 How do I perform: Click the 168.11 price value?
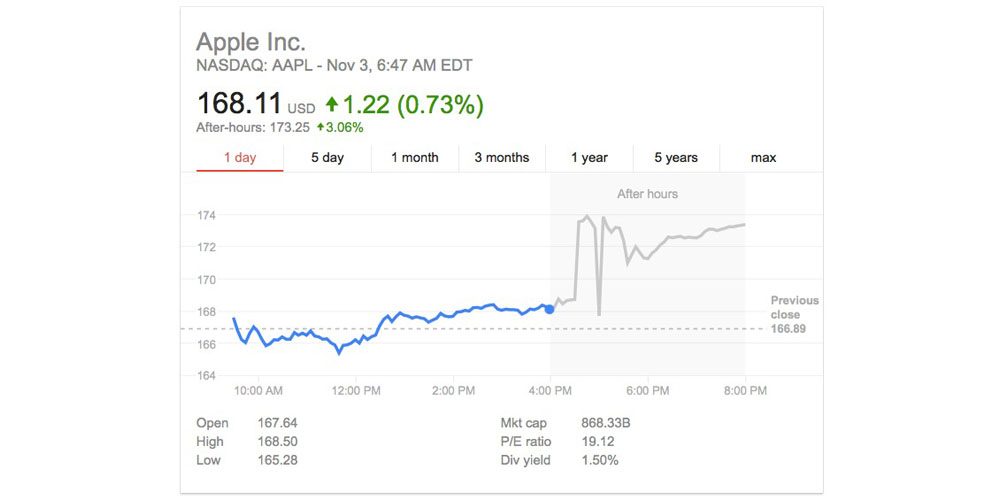tap(239, 104)
